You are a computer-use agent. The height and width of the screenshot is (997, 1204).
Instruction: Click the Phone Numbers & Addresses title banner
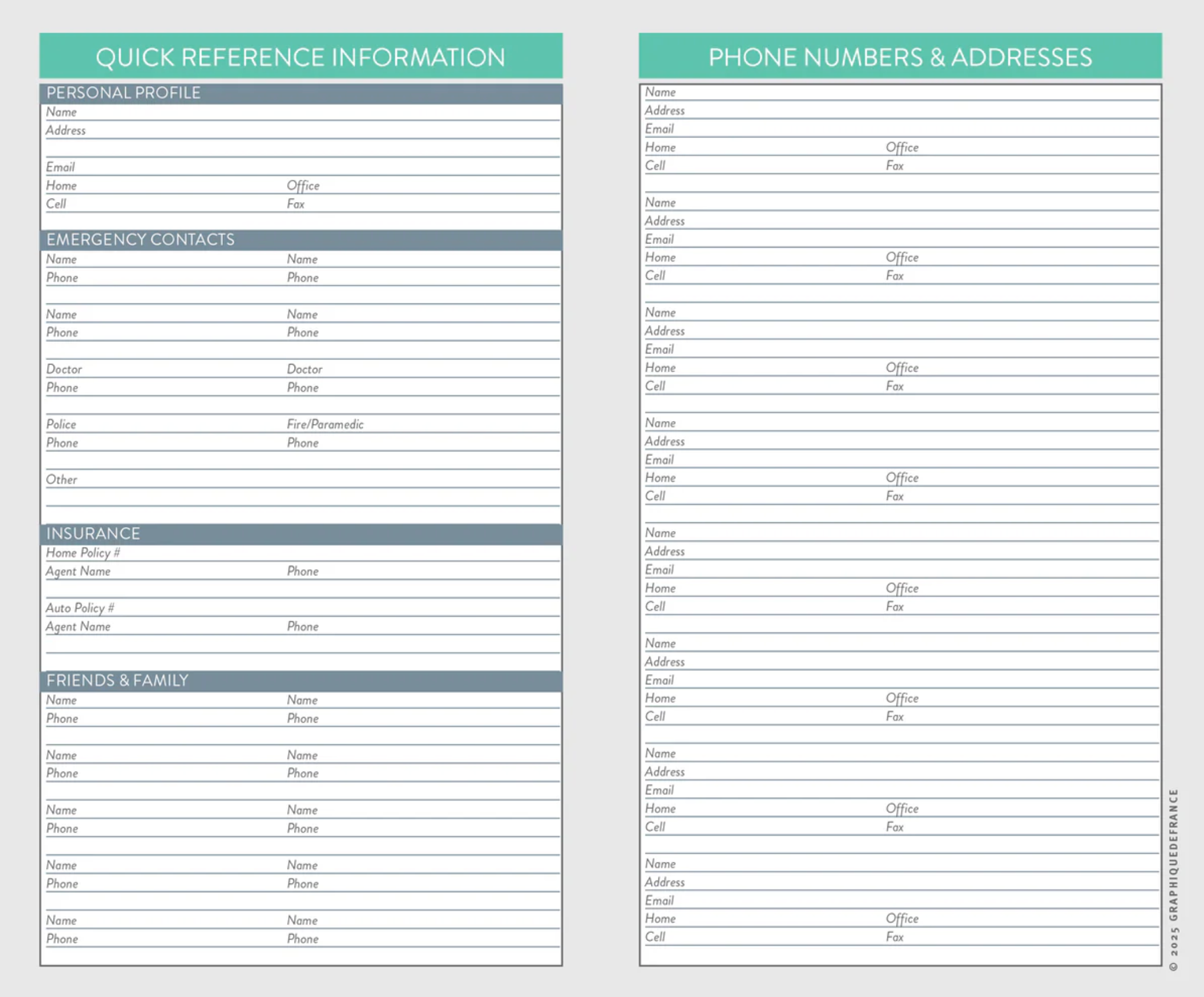click(900, 56)
